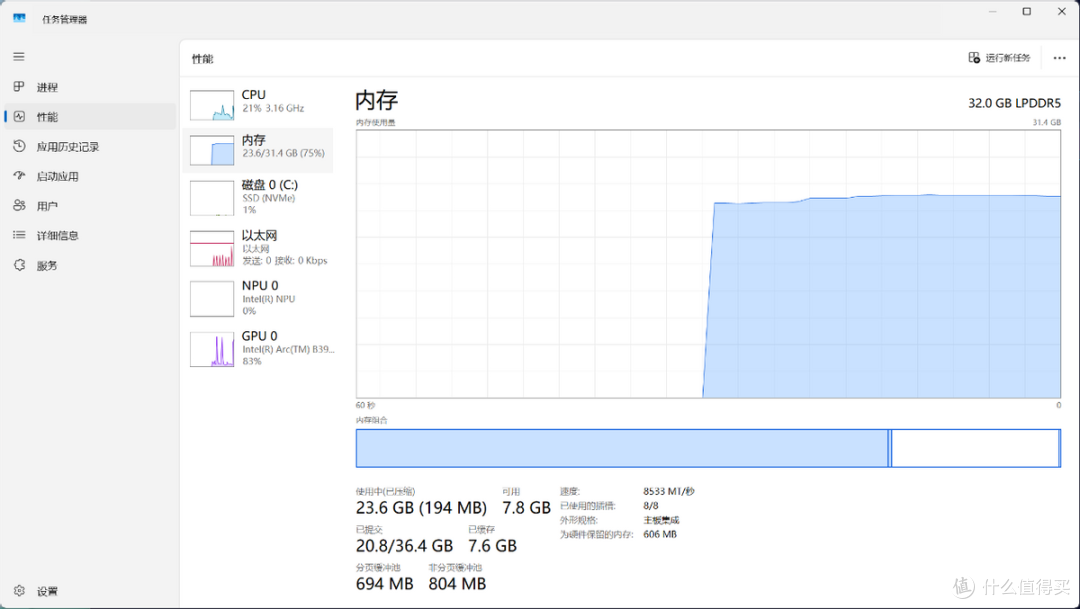Select the 磁盘 0 (C:) graph thumbnail
This screenshot has height=609, width=1080.
[212, 198]
